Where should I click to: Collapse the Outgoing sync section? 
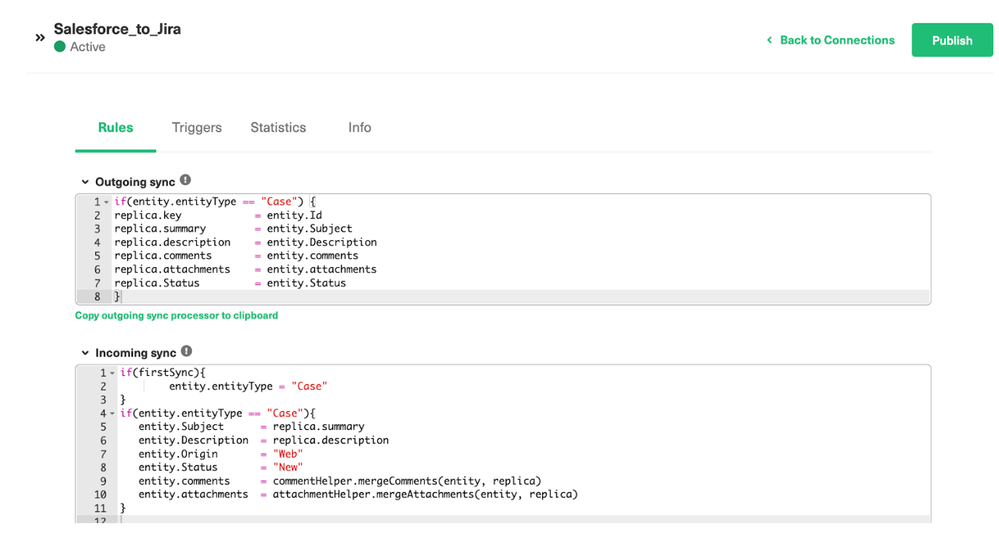85,181
